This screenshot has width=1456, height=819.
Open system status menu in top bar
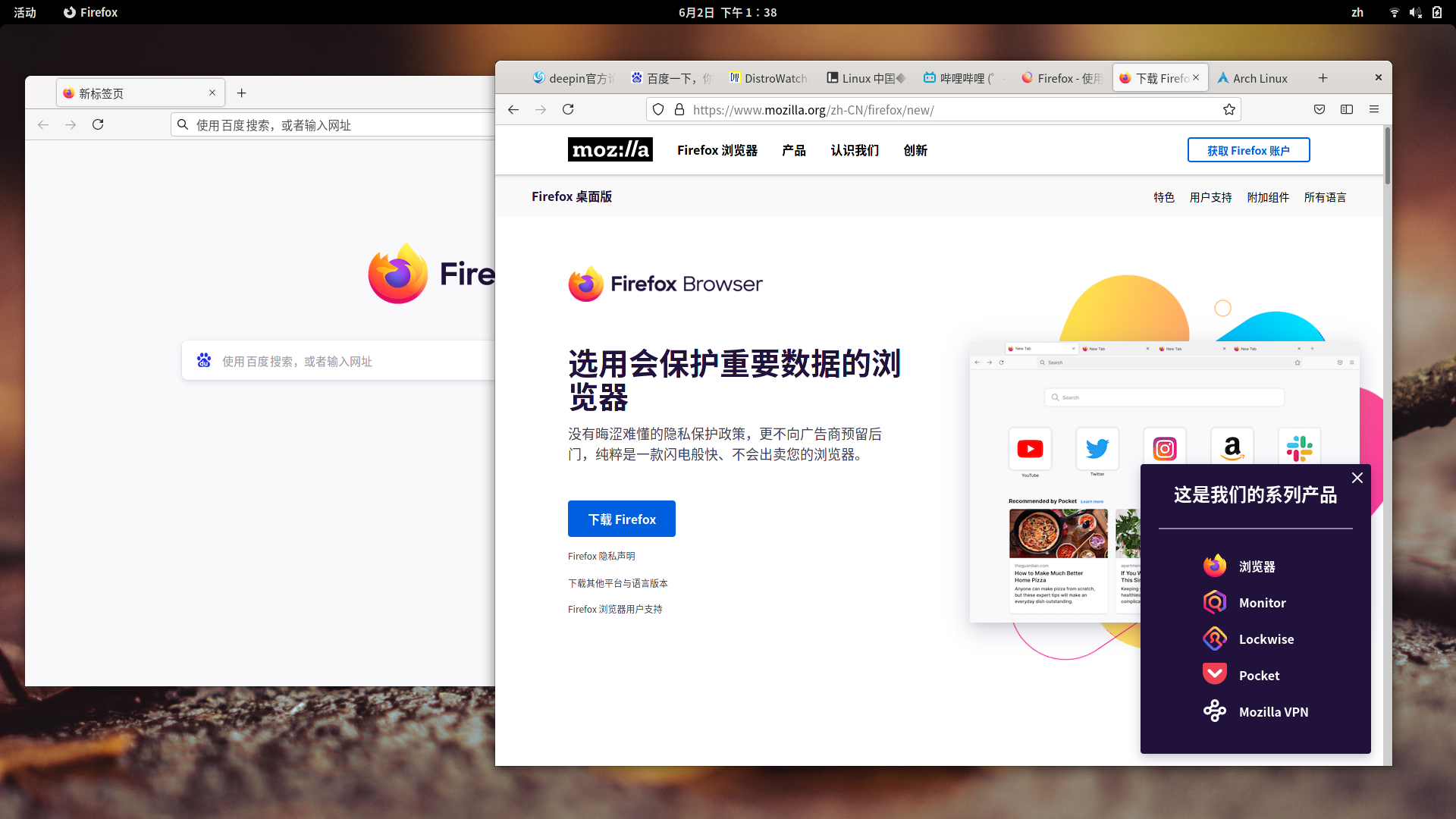[x=1415, y=12]
